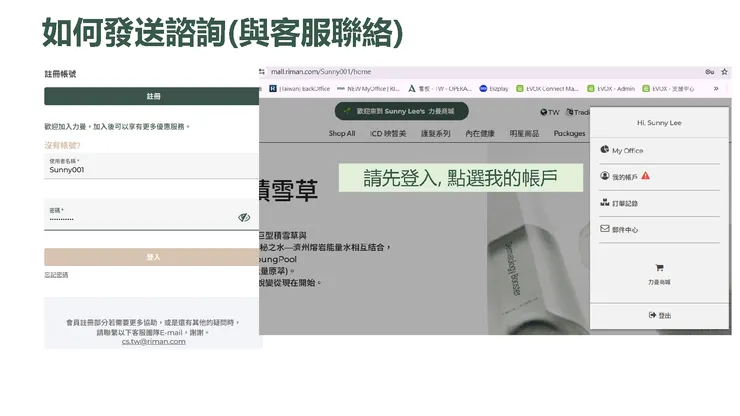Viewport: 740px width, 416px height.
Task: Click the 登入 login button
Action: (151, 257)
